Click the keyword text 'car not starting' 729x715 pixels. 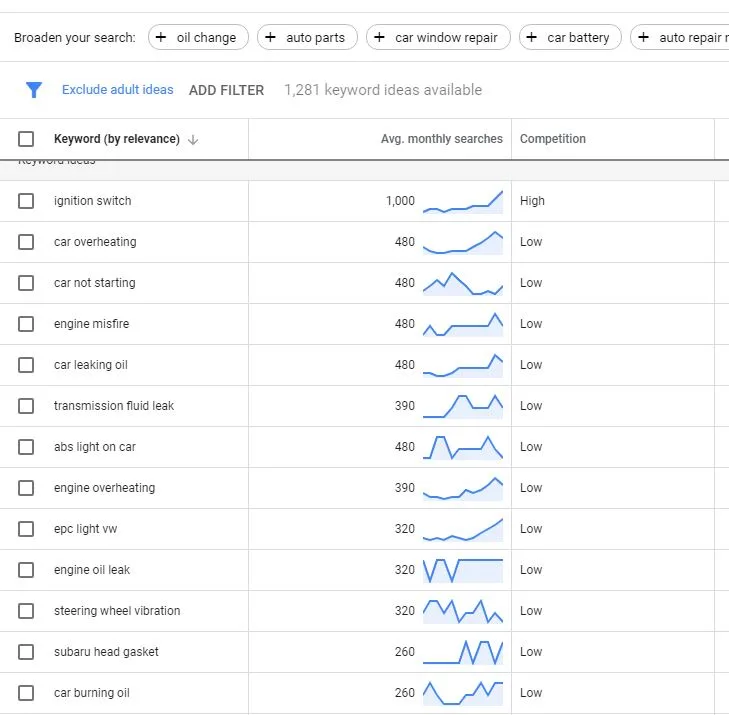coord(95,283)
